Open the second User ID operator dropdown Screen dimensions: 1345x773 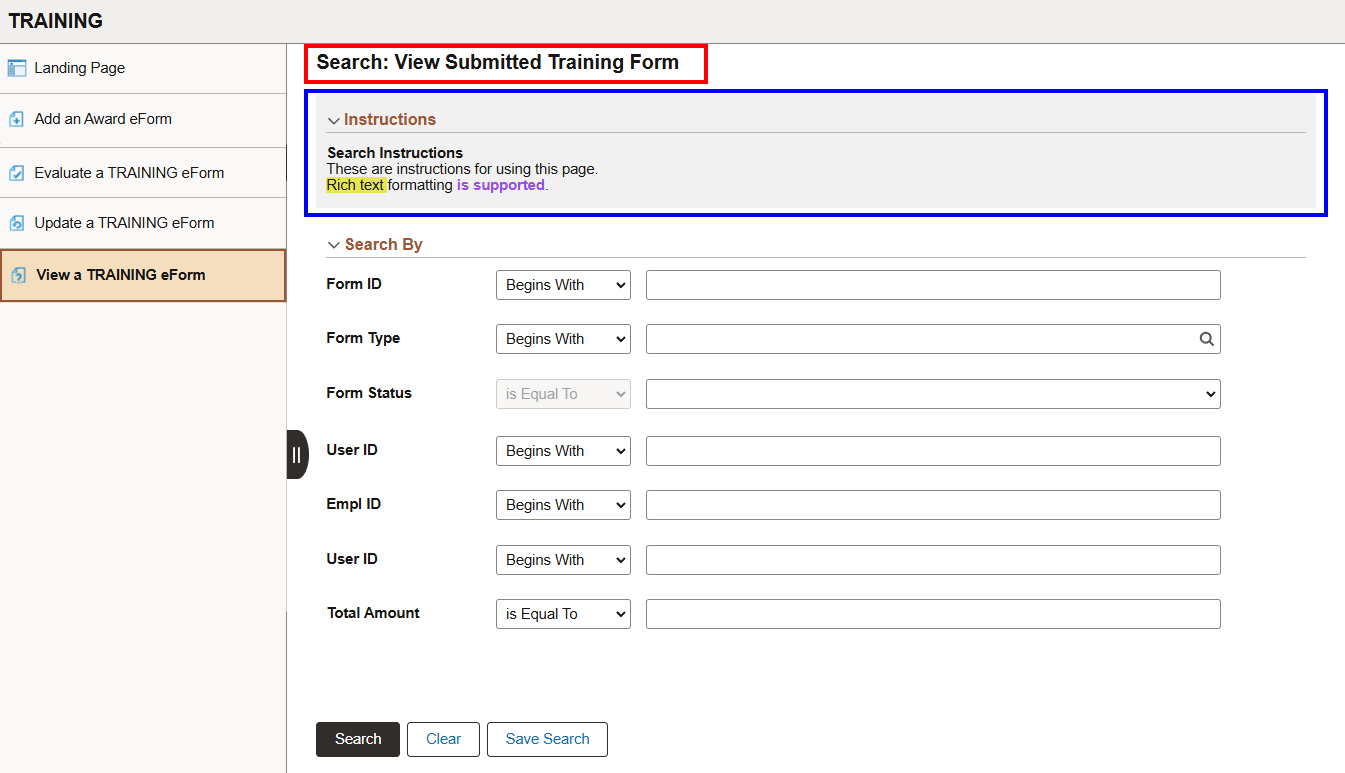(x=563, y=560)
